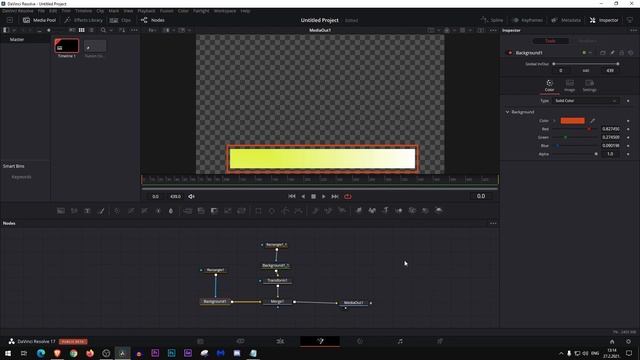This screenshot has height=360, width=640.
Task: Toggle the Effects Library panel
Action: click(x=84, y=20)
